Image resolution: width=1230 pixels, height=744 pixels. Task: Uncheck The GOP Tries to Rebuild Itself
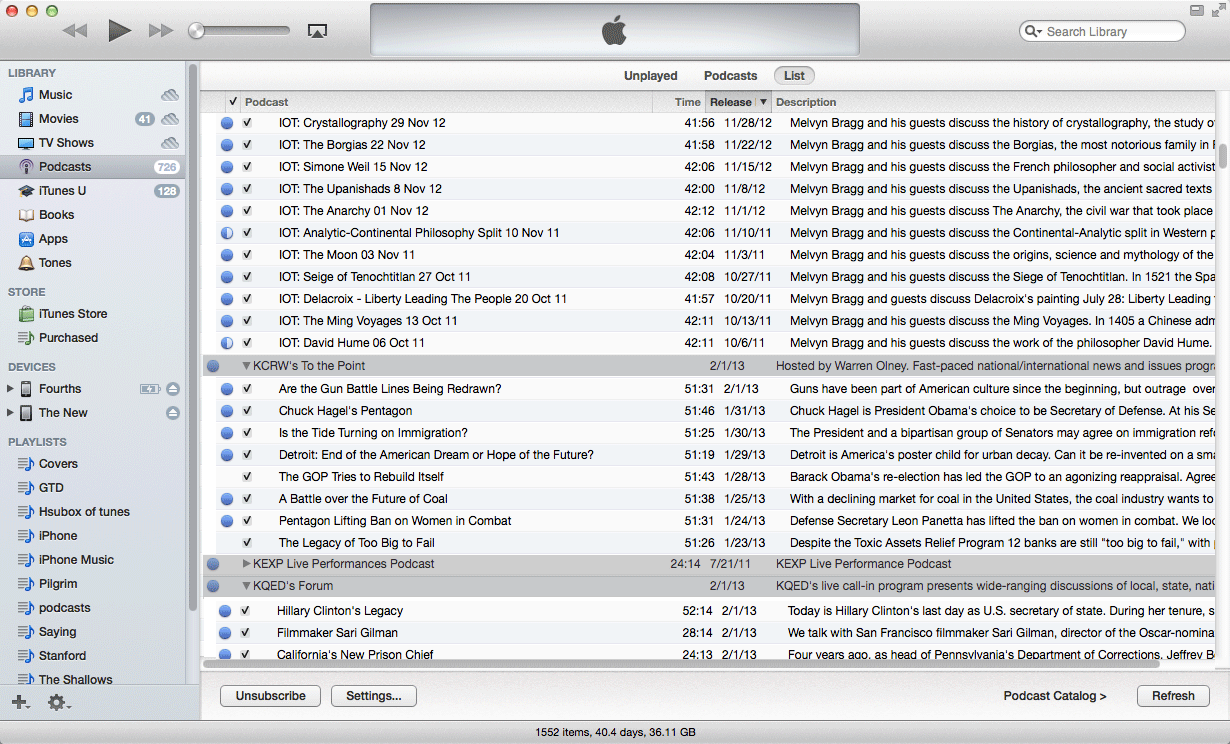[247, 477]
